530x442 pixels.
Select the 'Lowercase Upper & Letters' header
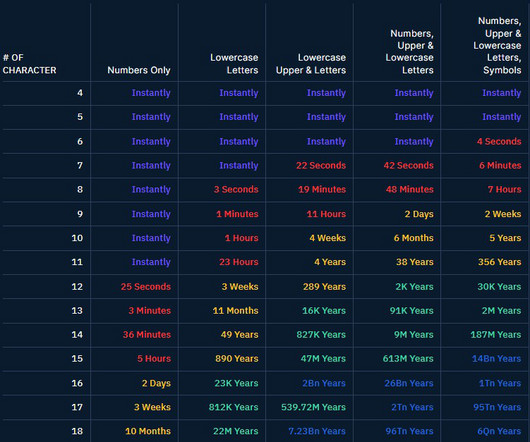point(311,64)
